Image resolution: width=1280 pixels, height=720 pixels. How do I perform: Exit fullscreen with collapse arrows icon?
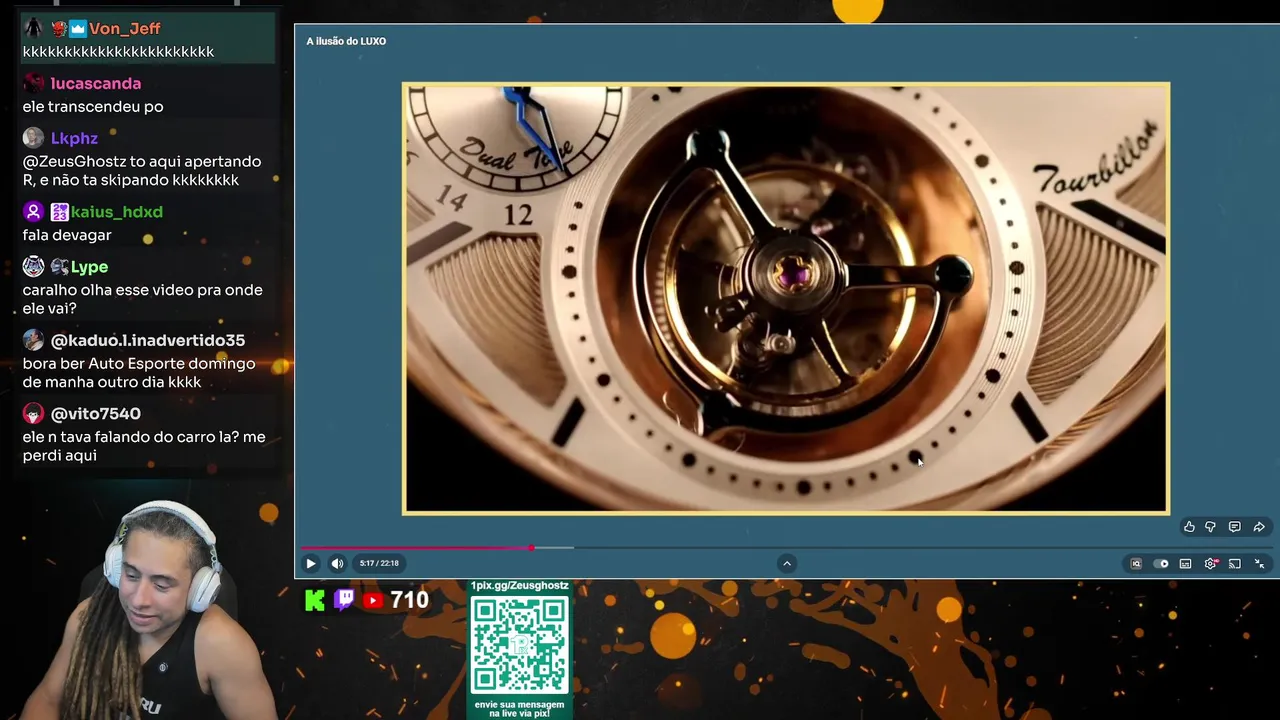pyautogui.click(x=1259, y=564)
